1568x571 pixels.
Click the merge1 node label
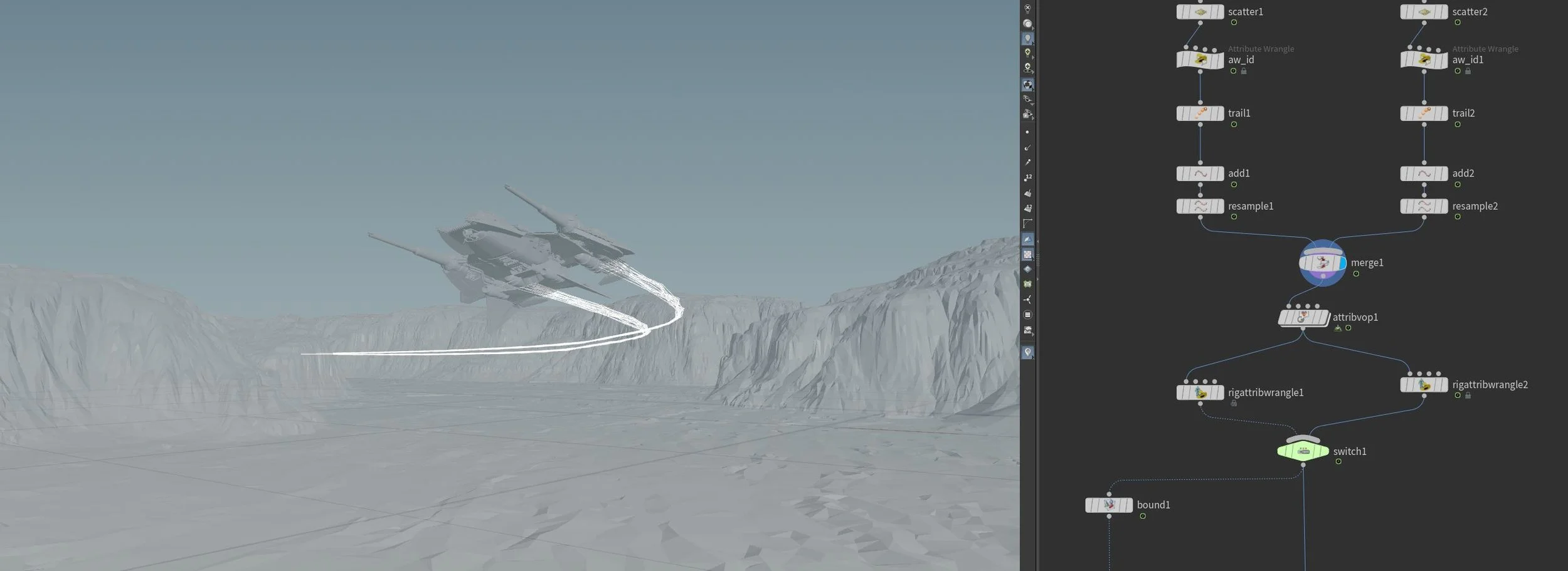[x=1367, y=263]
